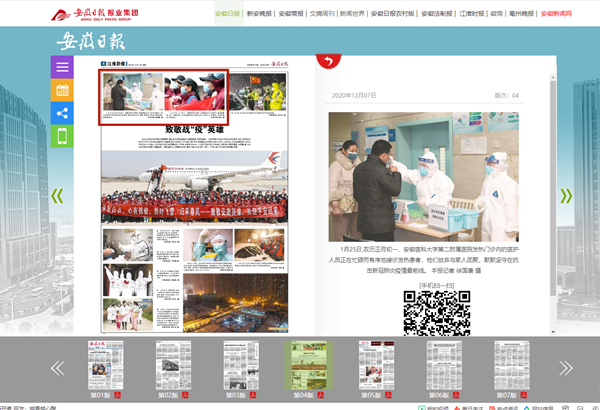Open the orange calendar date picker icon
The image size is (600, 410).
click(62, 90)
